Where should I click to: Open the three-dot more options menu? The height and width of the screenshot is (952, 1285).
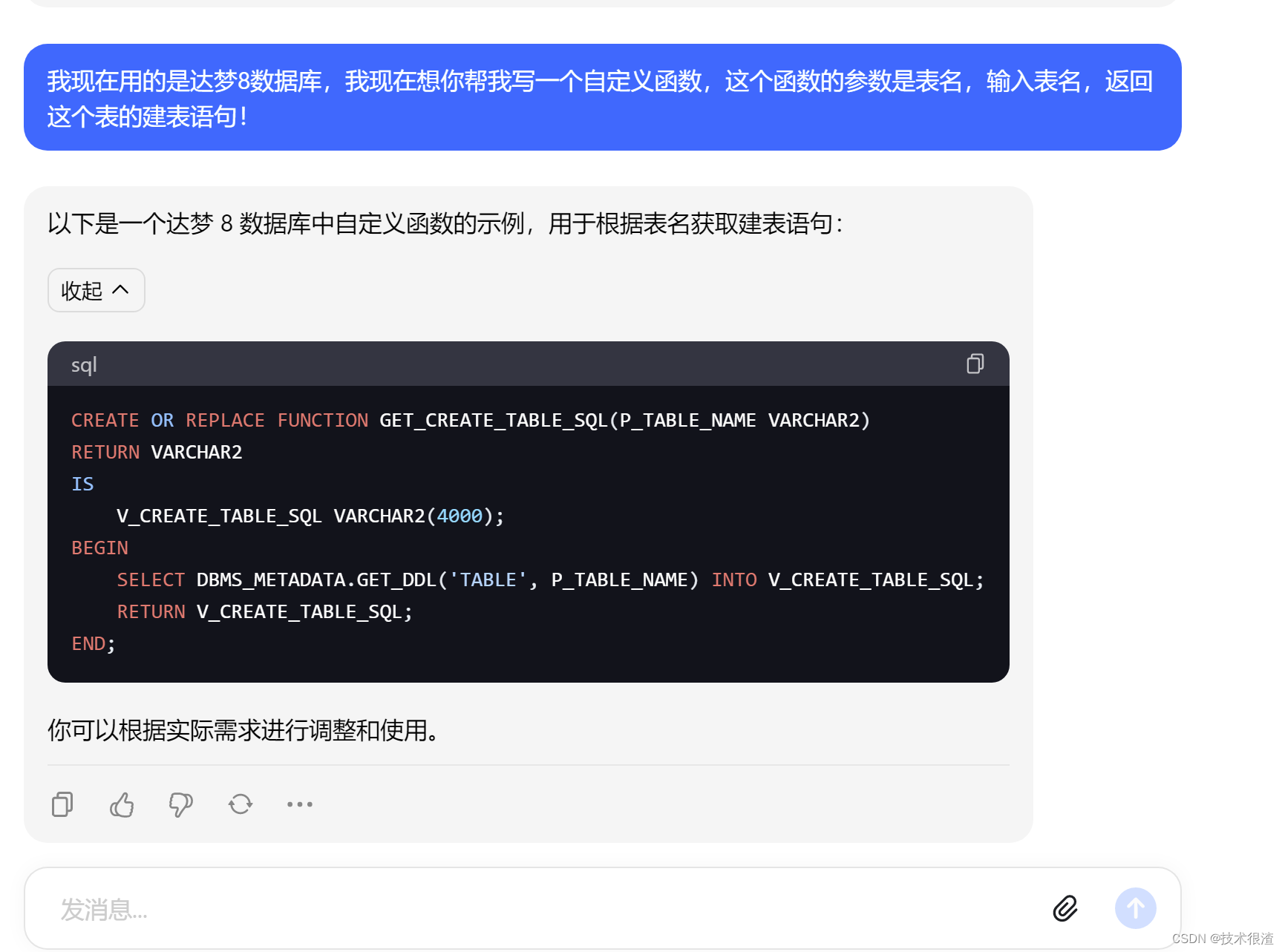tap(300, 804)
